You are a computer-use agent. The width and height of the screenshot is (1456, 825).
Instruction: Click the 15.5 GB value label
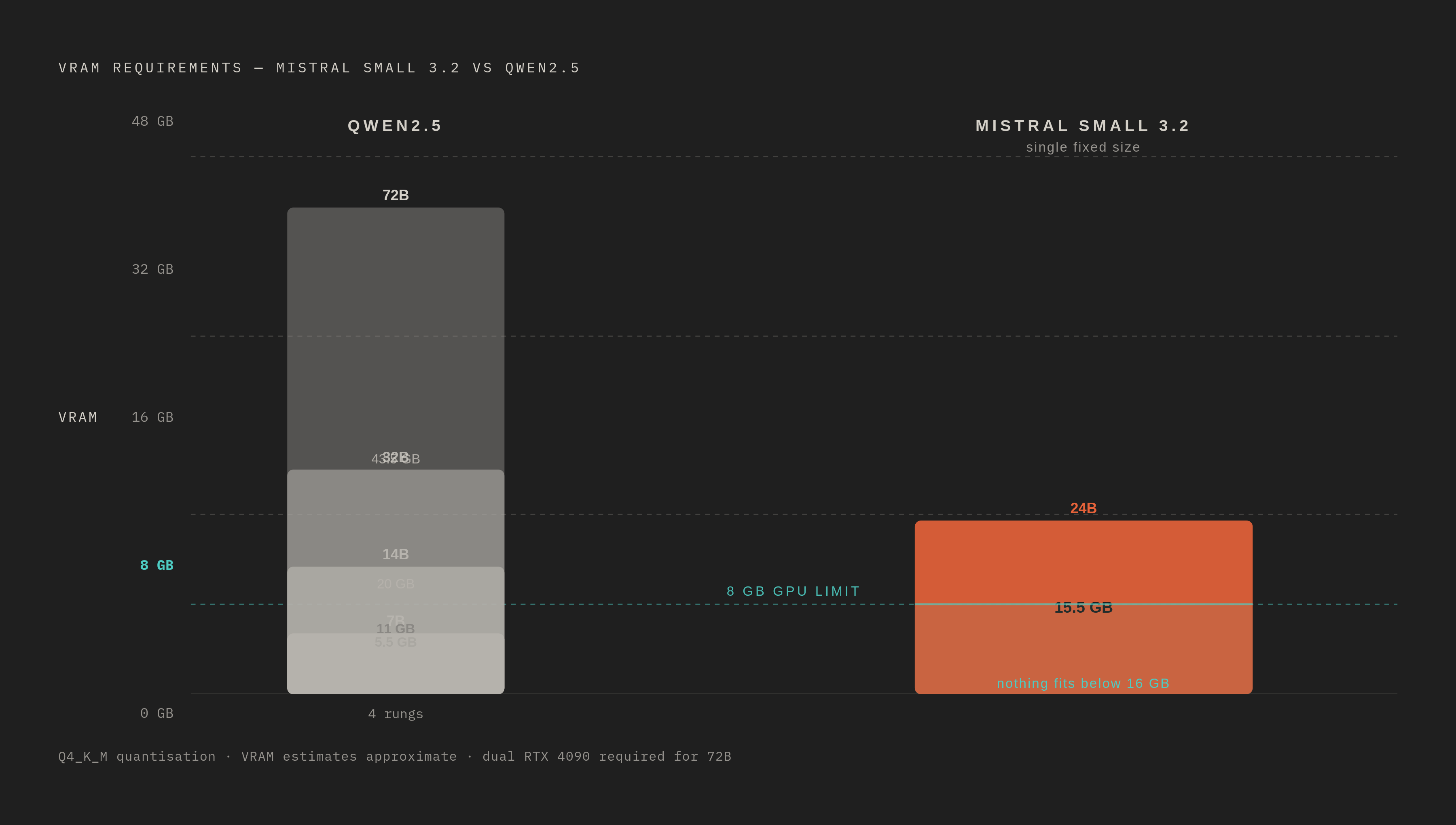click(1083, 607)
